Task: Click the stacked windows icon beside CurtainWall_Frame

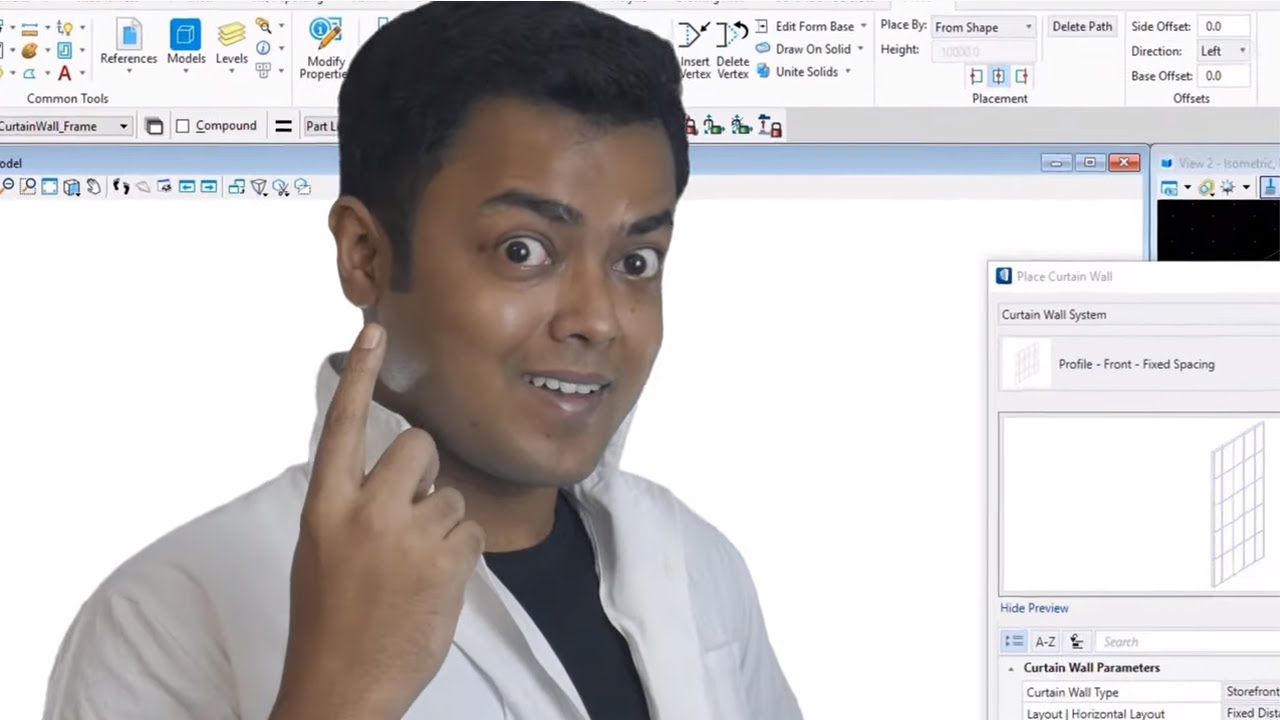Action: point(154,127)
